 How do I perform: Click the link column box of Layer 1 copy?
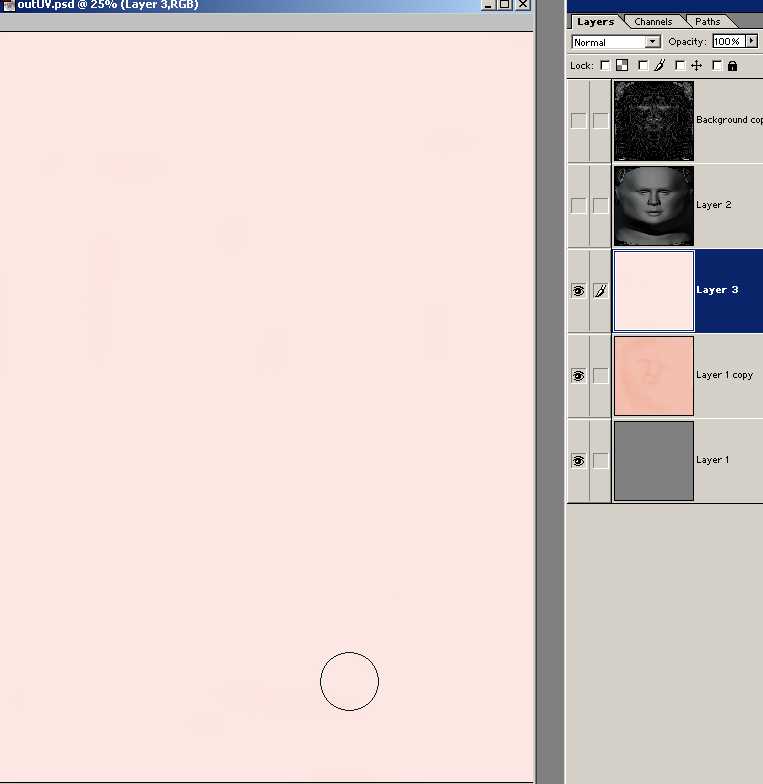[600, 376]
